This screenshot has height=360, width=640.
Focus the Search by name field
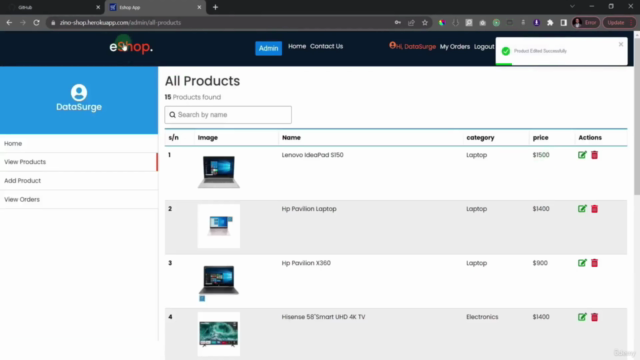point(228,115)
